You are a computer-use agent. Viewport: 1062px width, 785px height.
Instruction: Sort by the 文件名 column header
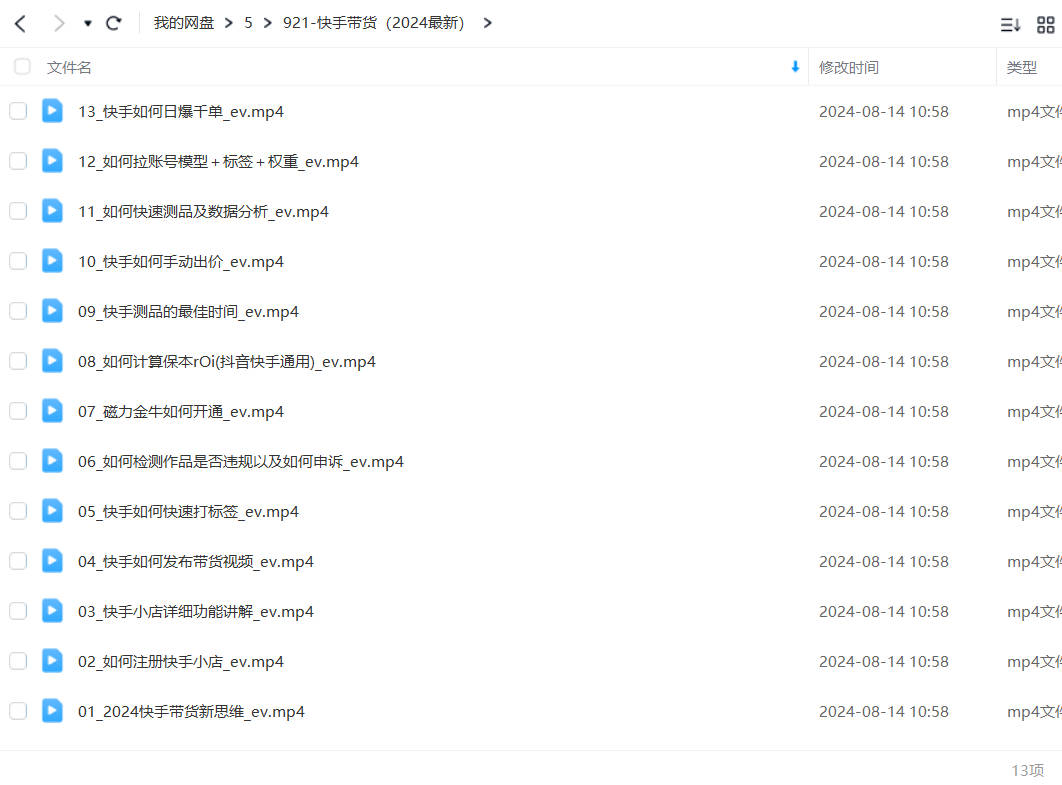click(x=69, y=68)
